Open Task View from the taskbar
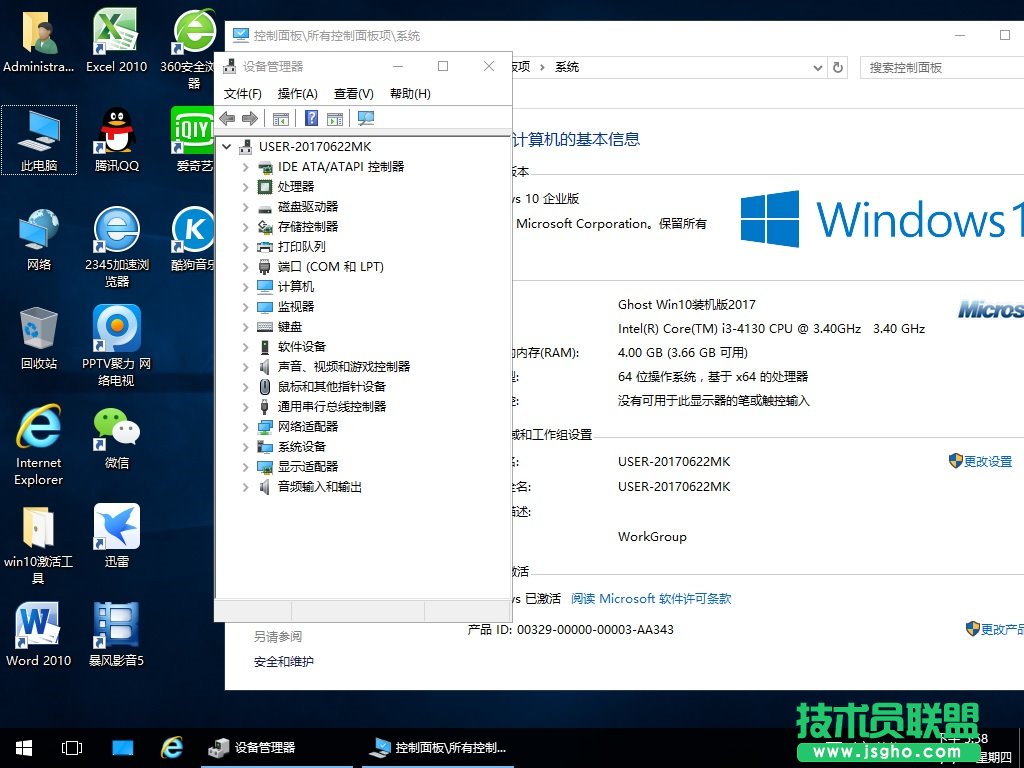1024x768 pixels. [x=72, y=747]
